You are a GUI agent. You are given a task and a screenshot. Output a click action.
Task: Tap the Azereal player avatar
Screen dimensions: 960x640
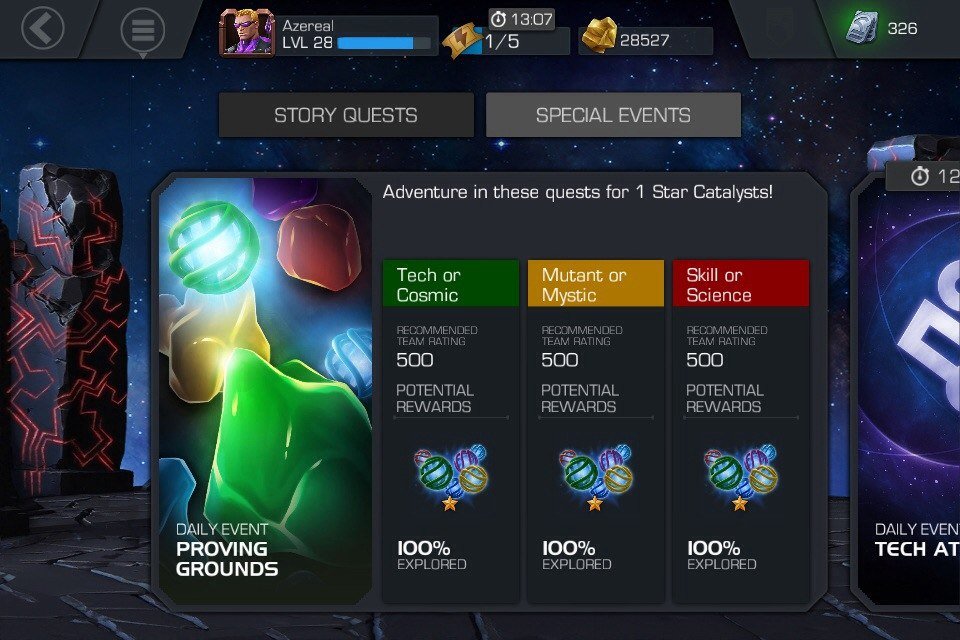pyautogui.click(x=247, y=32)
